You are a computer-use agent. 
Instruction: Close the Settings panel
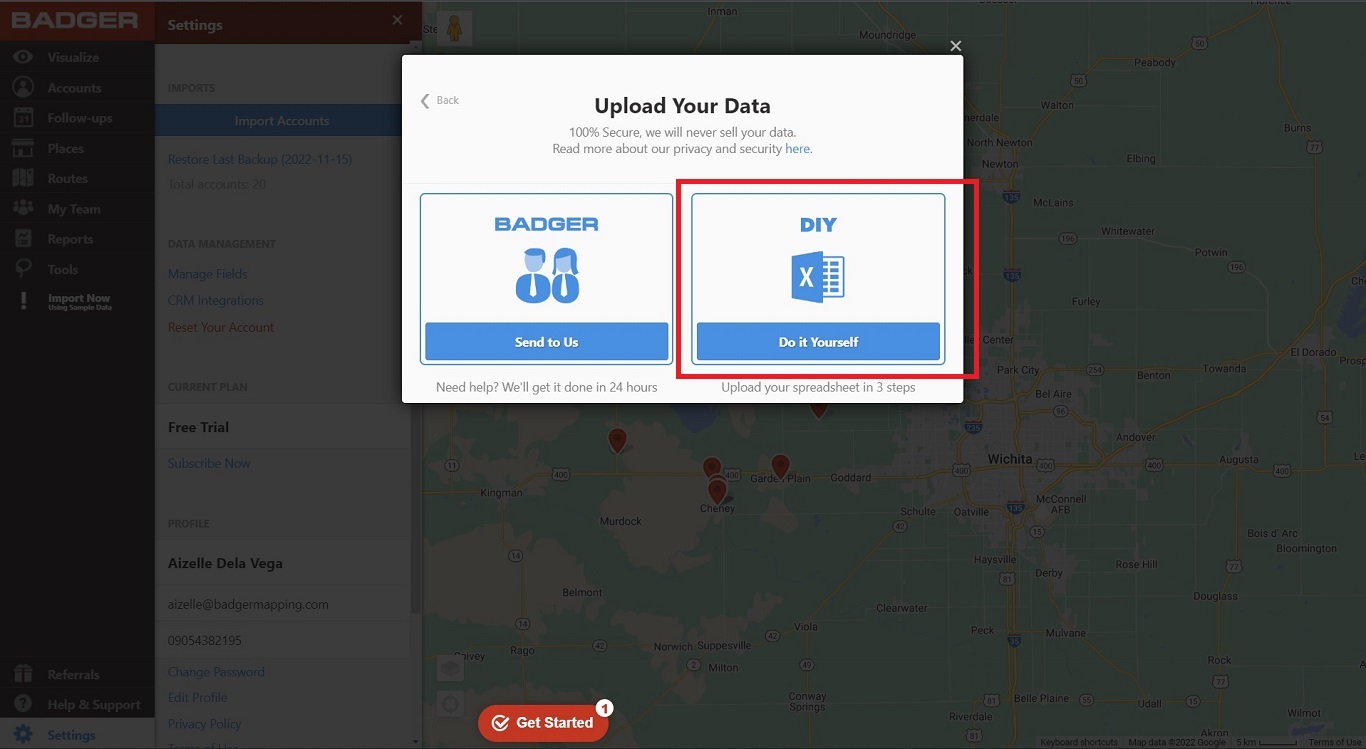[397, 20]
